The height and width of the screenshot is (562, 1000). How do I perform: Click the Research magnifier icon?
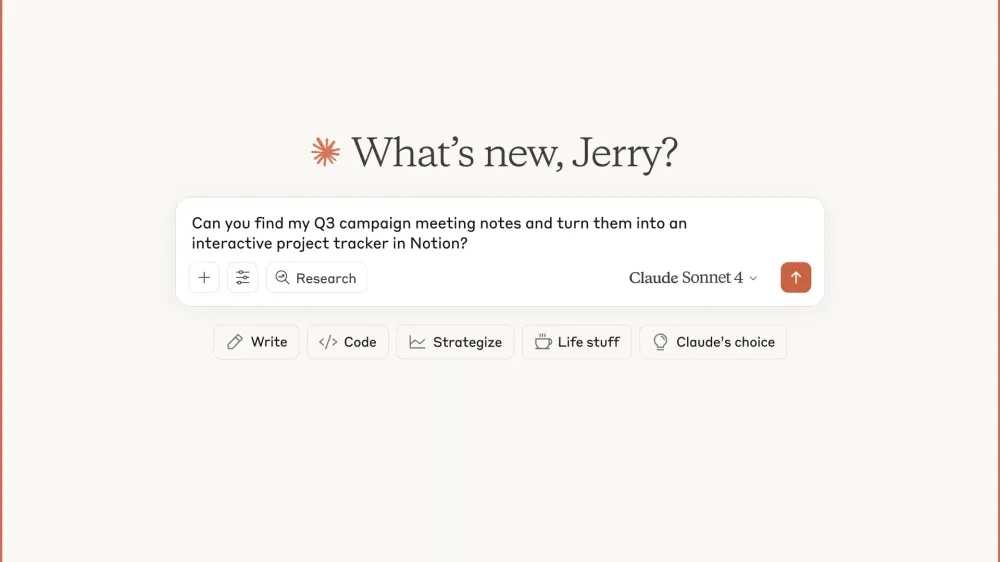(283, 278)
